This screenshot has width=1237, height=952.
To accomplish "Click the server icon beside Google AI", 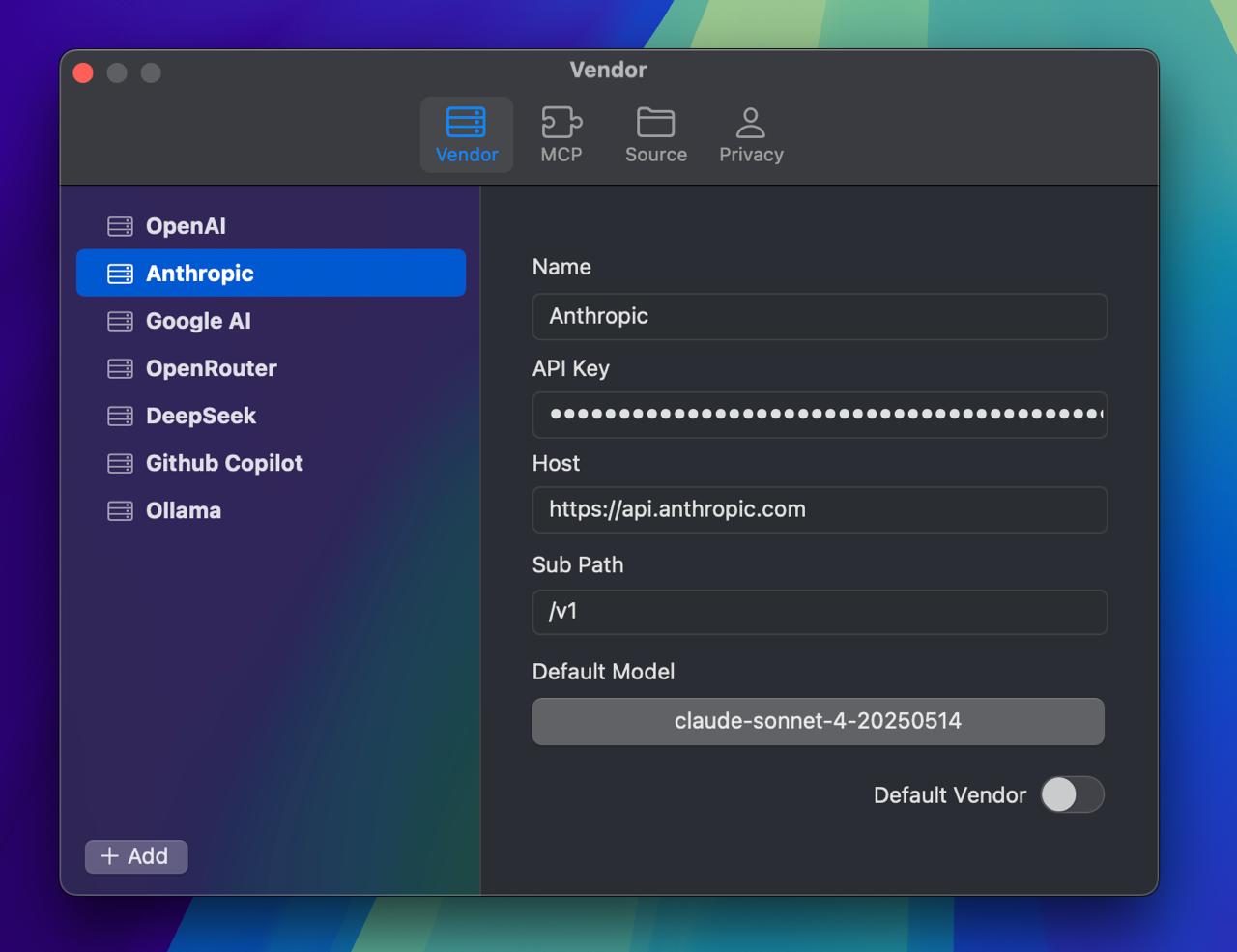I will coord(120,321).
